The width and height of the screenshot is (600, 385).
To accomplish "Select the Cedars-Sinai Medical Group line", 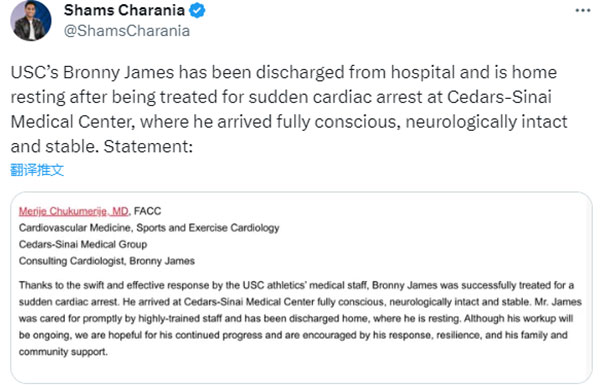I will pyautogui.click(x=83, y=244).
